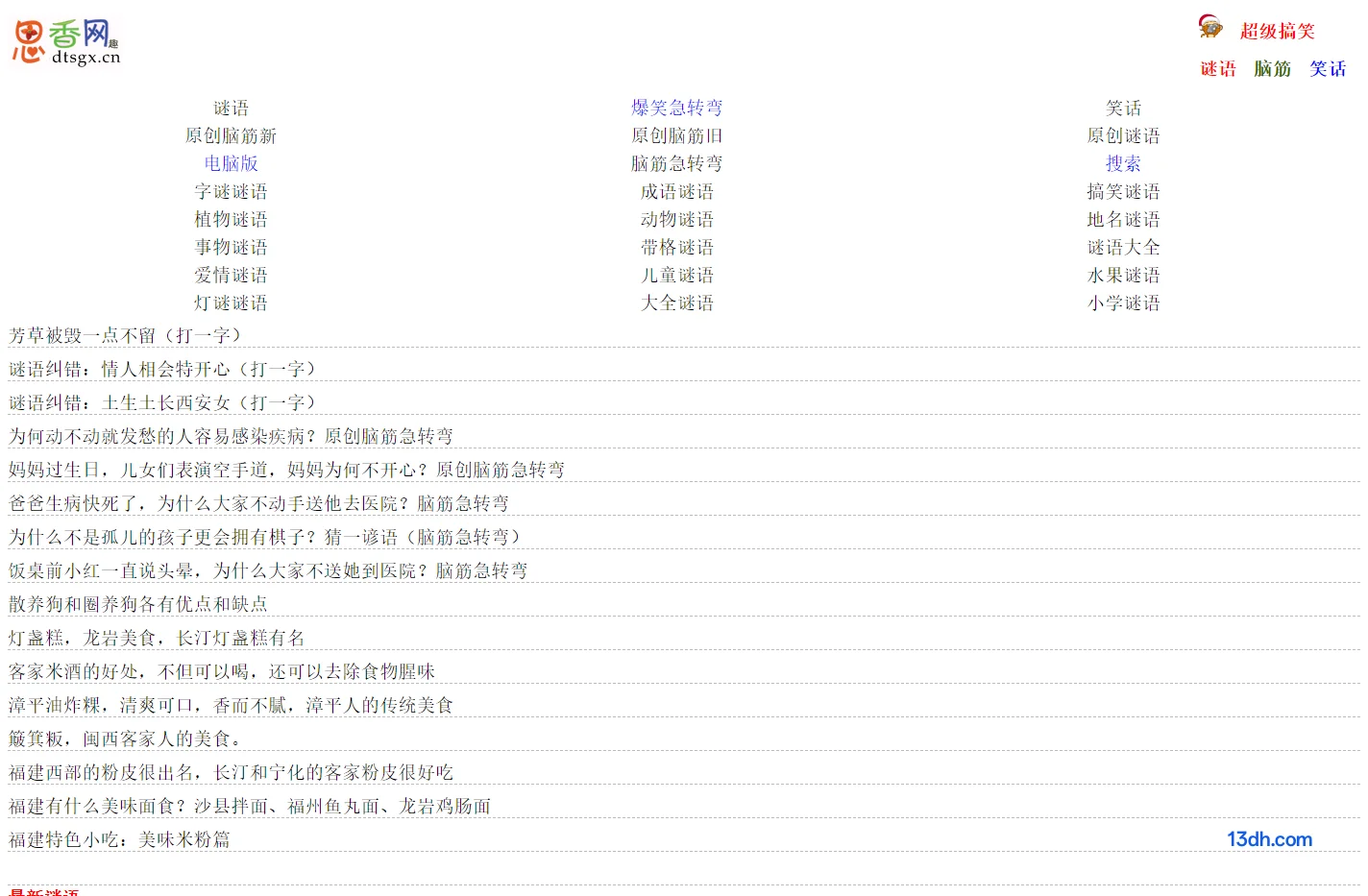The height and width of the screenshot is (896, 1368).
Task: Open 小学谜语 category
Action: coord(1123,303)
